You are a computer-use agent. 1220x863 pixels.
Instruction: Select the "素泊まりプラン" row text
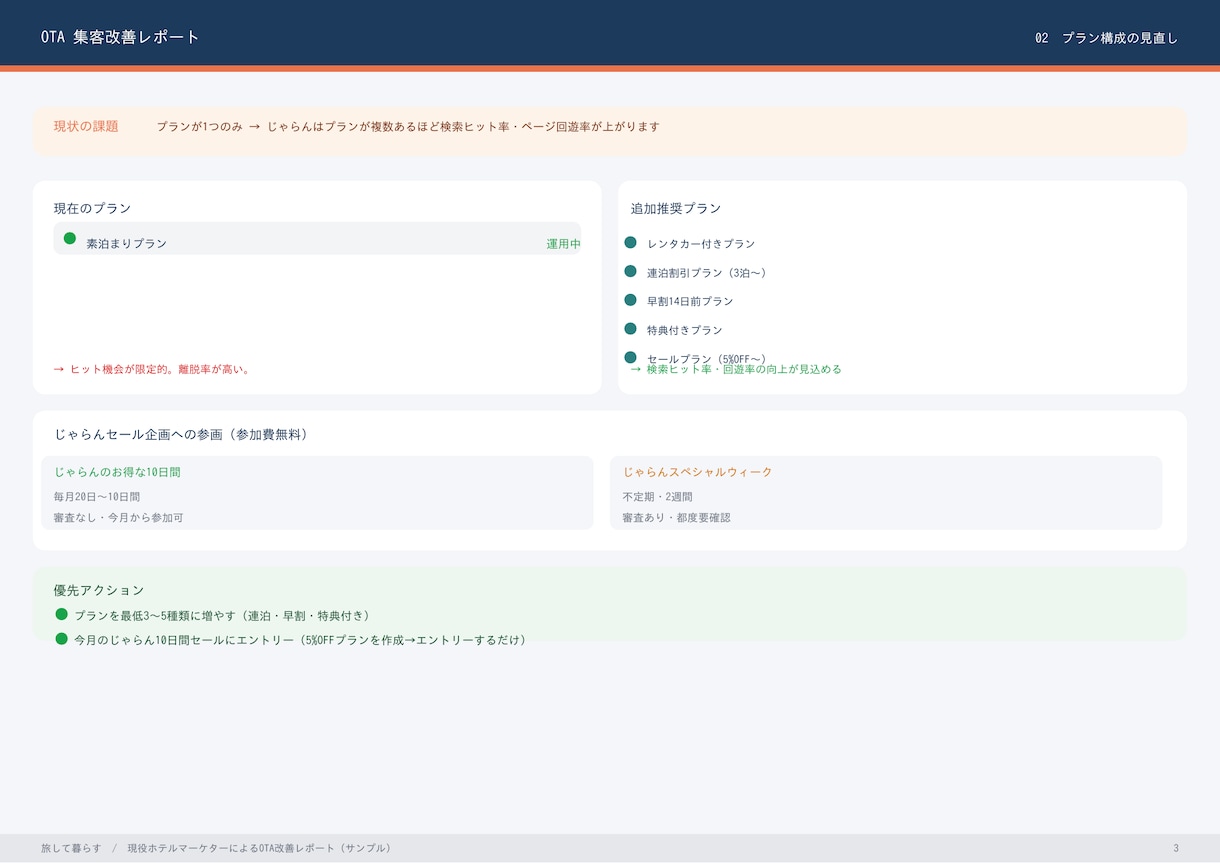pyautogui.click(x=127, y=243)
